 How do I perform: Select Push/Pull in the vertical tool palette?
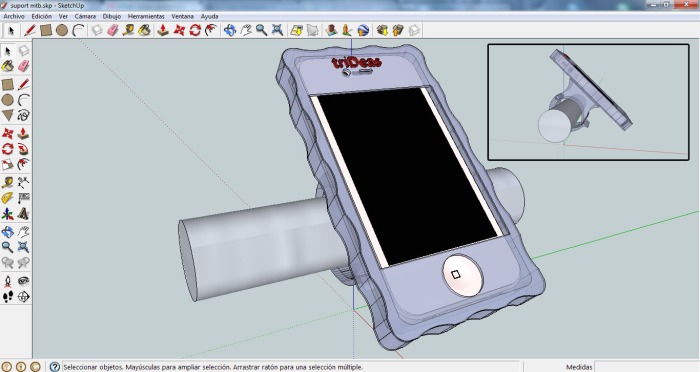click(x=23, y=133)
